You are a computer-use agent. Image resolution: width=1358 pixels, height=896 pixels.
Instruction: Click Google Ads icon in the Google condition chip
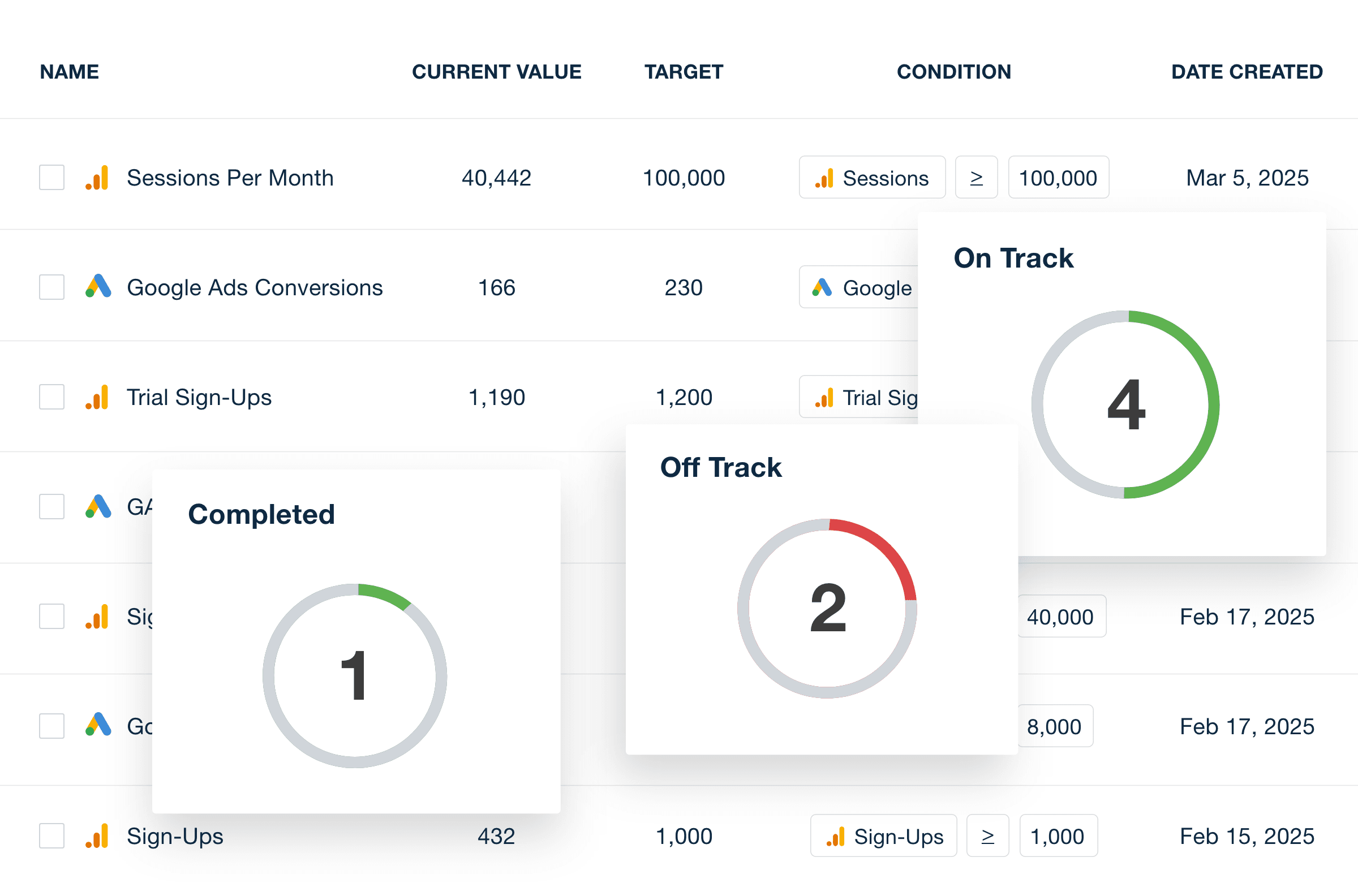click(822, 287)
